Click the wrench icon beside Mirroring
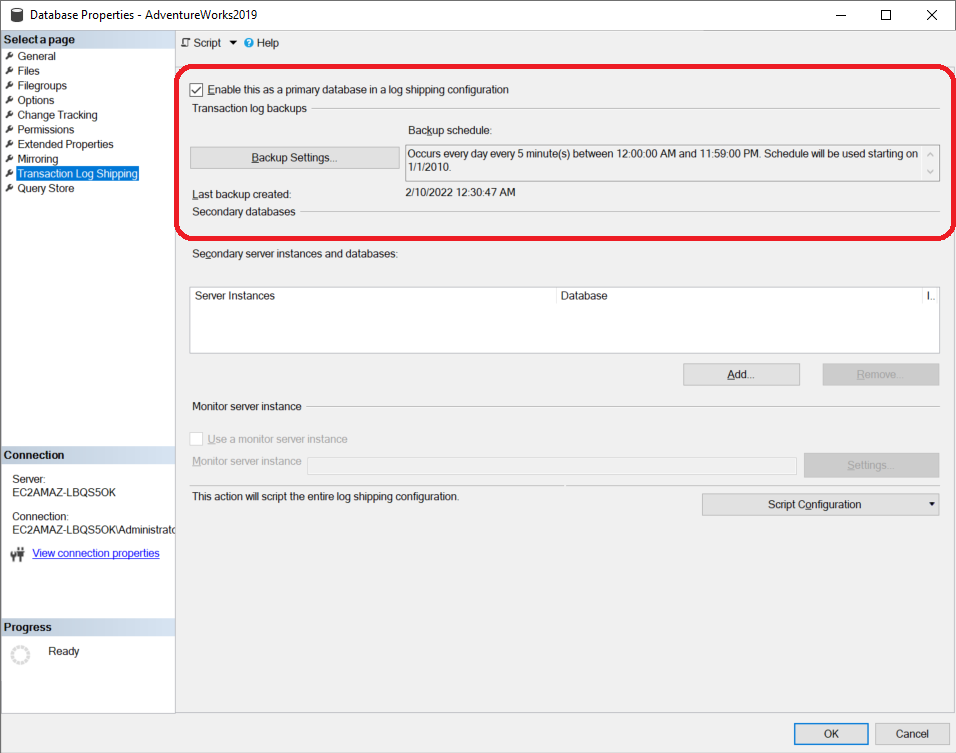Screen dimensions: 956x753 pyautogui.click(x=9, y=158)
